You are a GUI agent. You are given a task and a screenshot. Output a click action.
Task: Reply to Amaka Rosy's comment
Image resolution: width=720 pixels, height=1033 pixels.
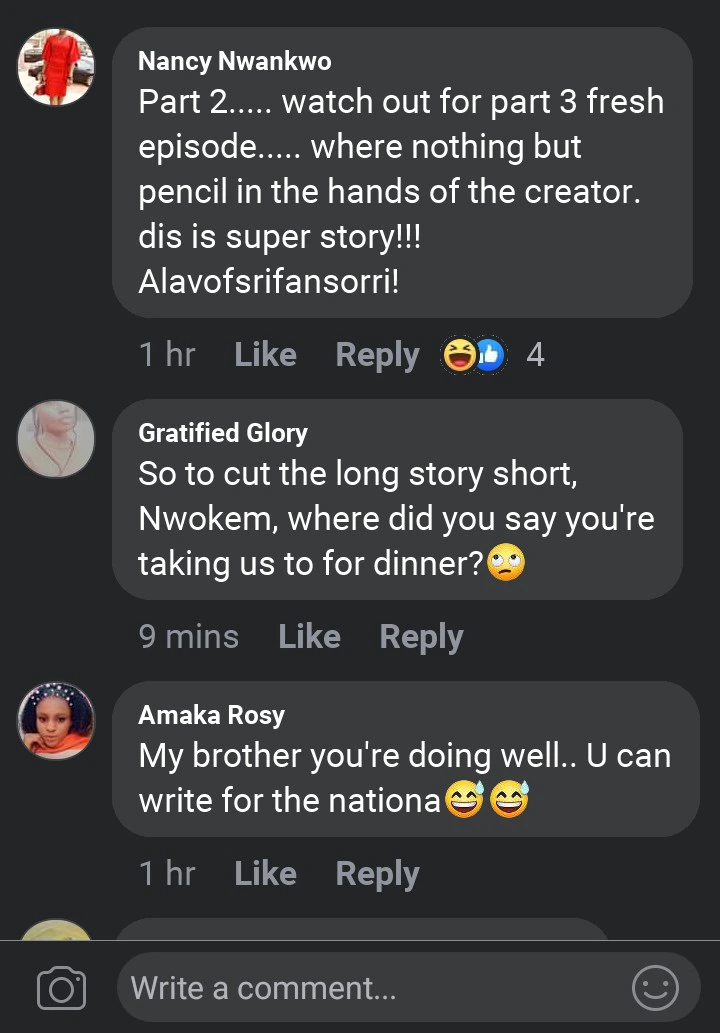point(377,874)
